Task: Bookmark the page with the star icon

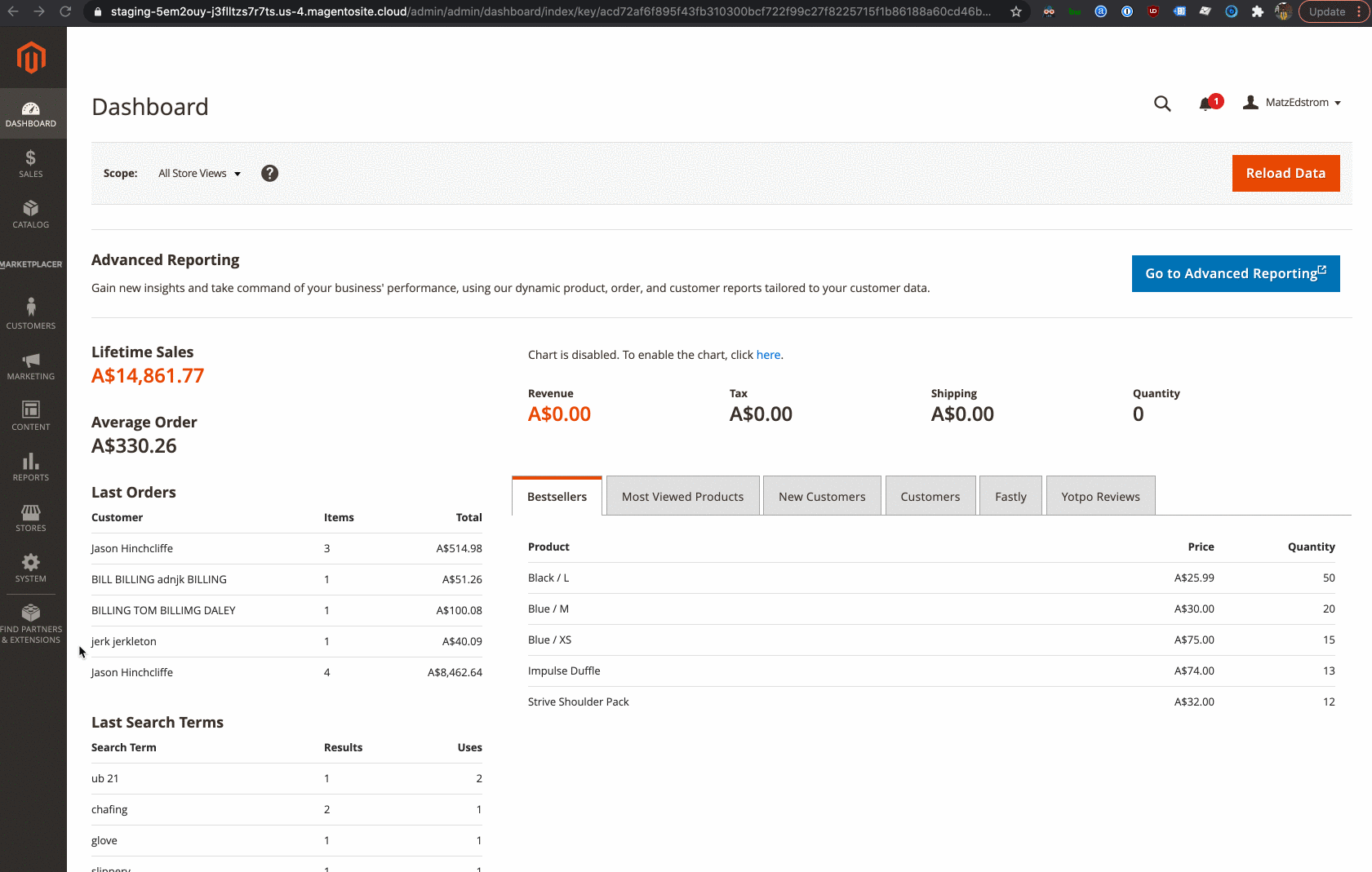Action: [1016, 11]
